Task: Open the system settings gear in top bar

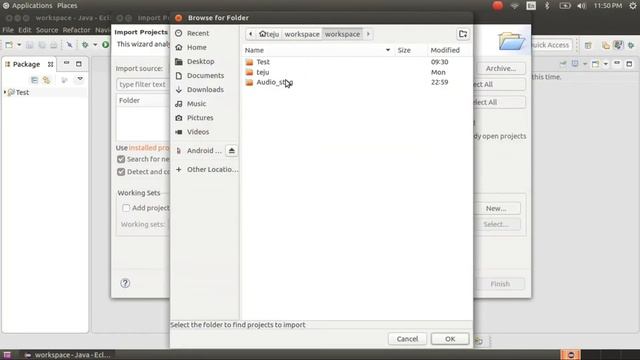Action: tap(632, 6)
